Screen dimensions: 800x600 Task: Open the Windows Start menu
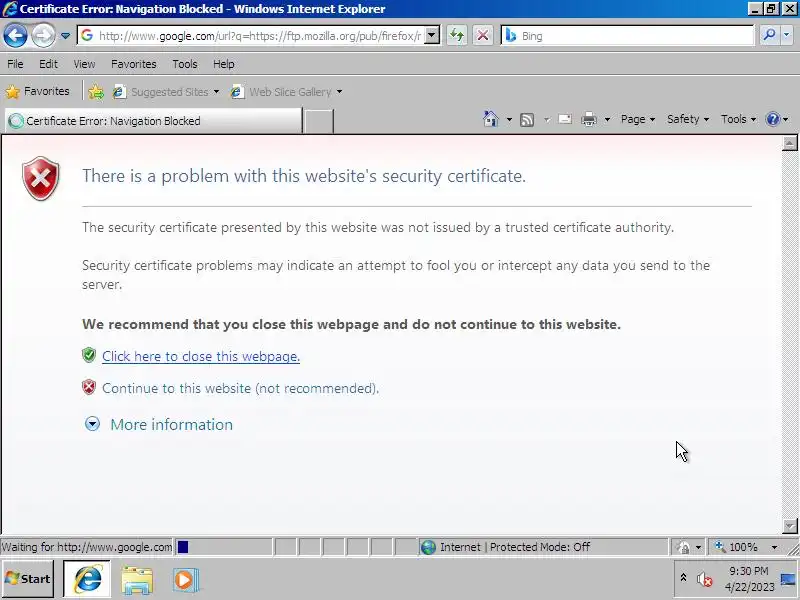pos(28,579)
